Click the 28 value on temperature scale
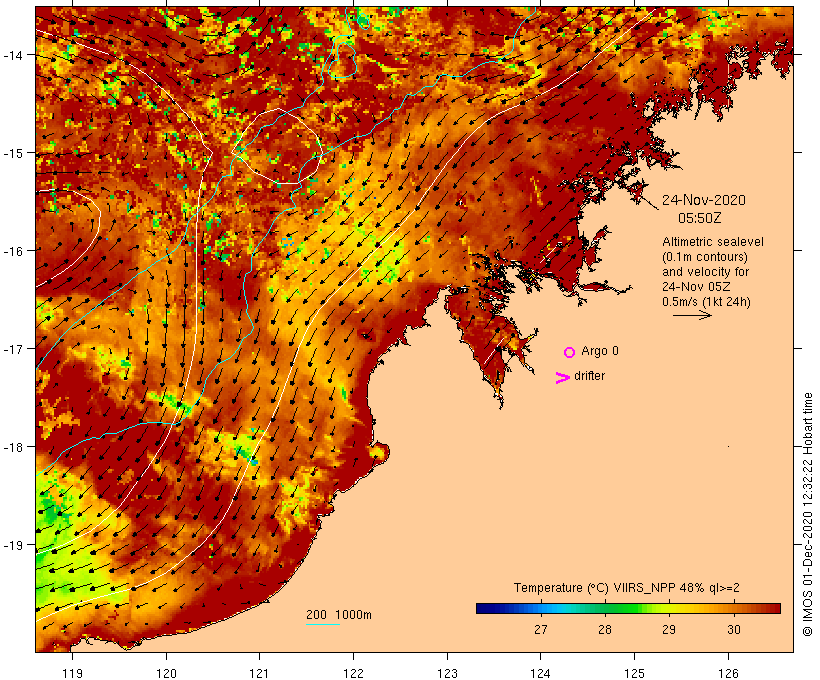Viewport: 820px width, 680px height. click(605, 629)
